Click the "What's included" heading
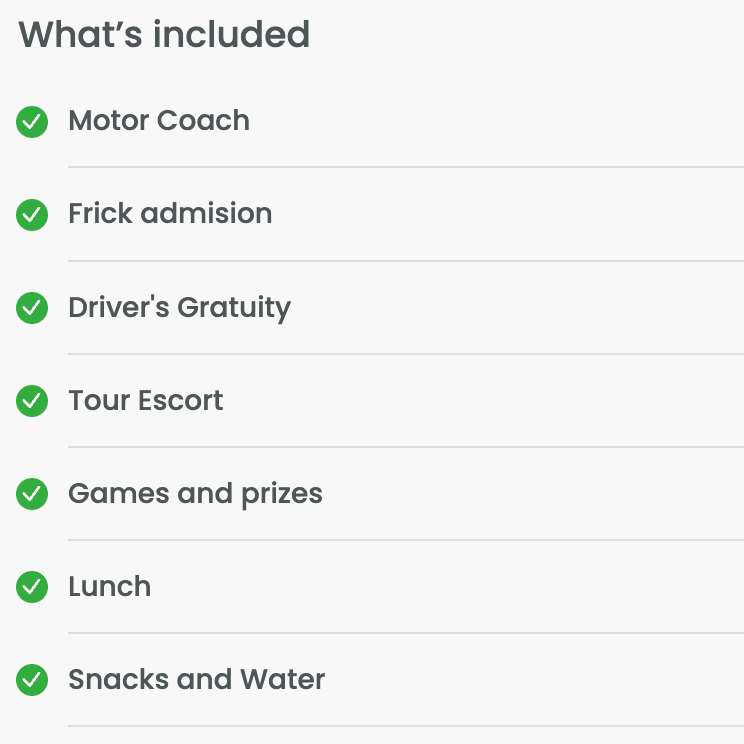744x744 pixels. [x=164, y=35]
